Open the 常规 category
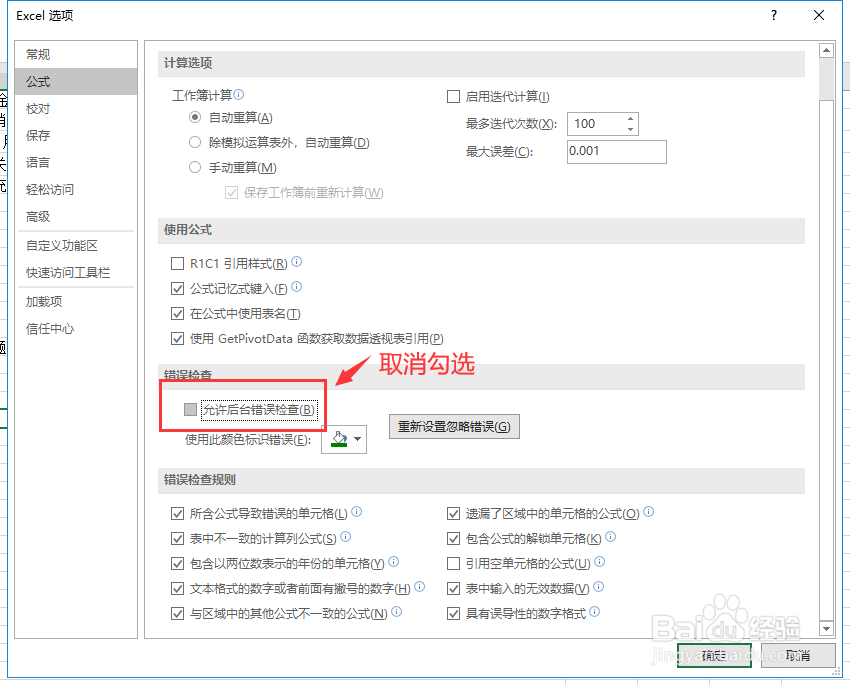850x685 pixels. [76, 54]
